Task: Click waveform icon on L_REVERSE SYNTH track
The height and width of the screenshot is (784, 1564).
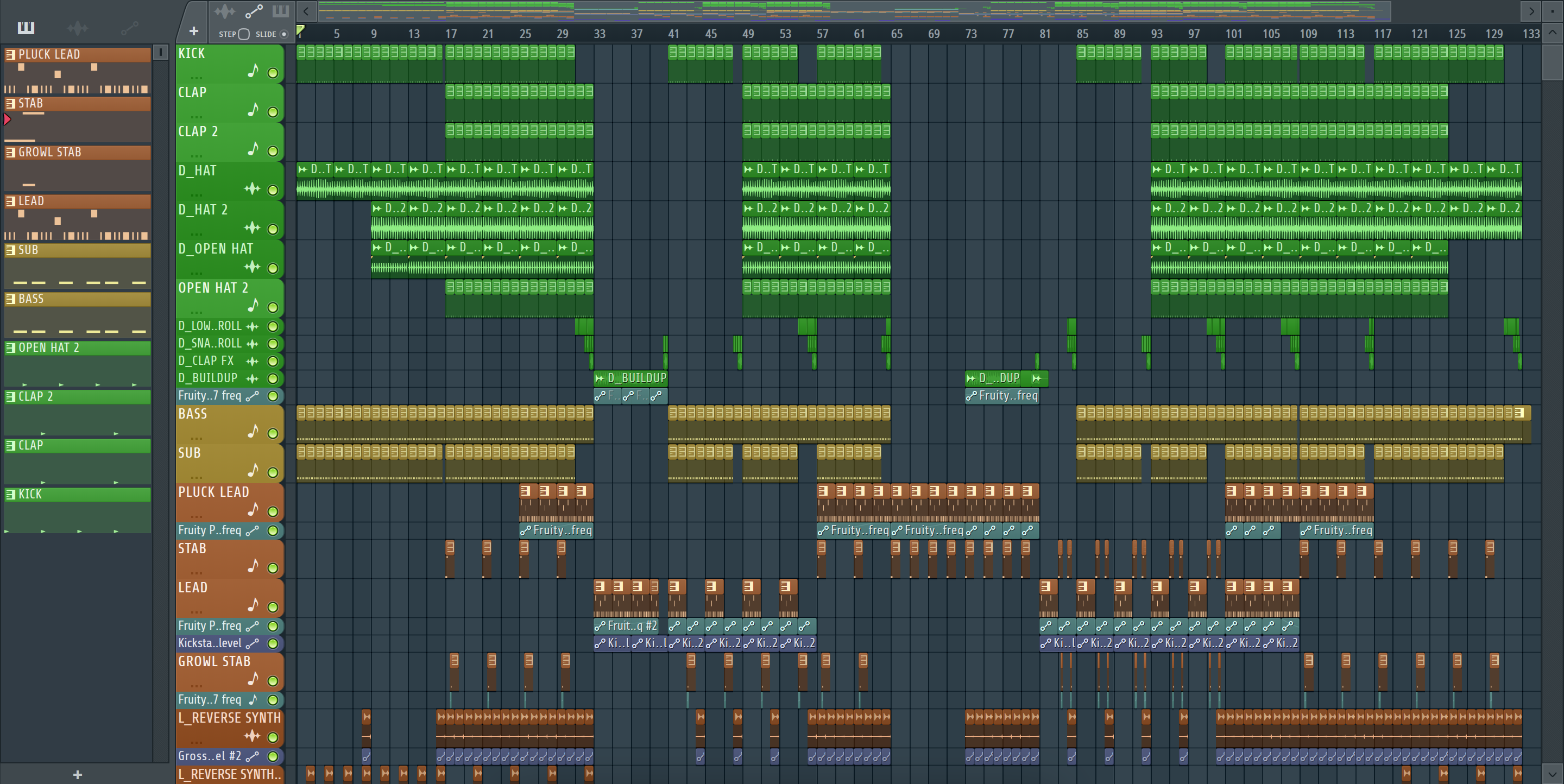Action: pos(252,736)
